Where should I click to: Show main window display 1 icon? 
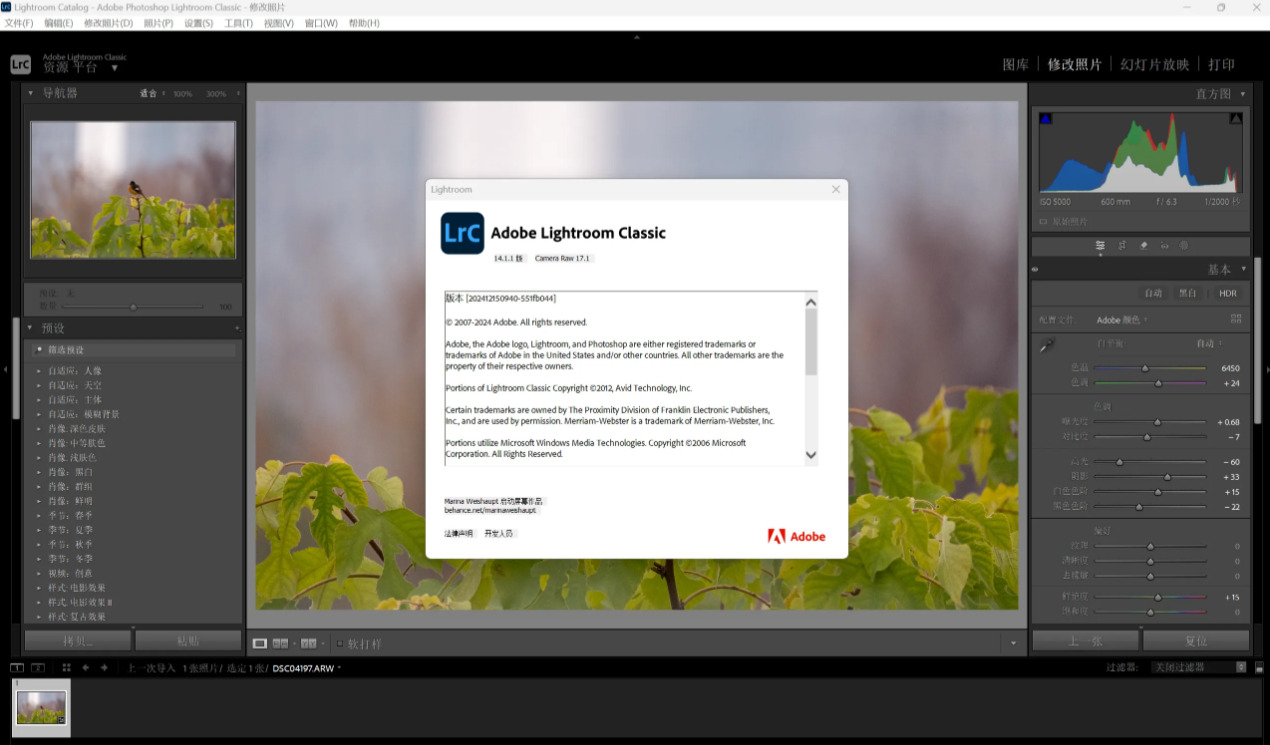tap(17, 667)
